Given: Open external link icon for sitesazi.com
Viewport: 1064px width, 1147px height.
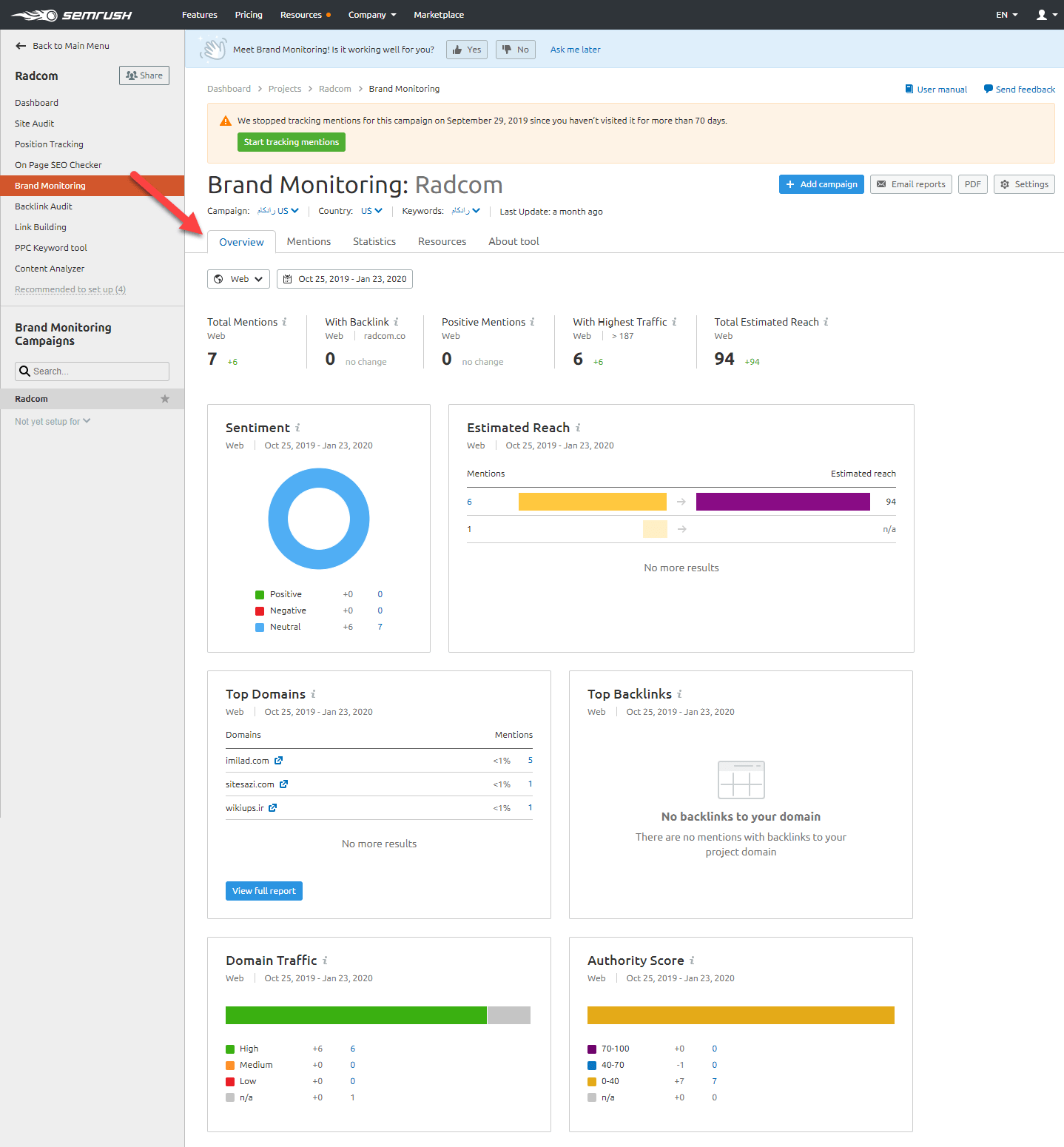Looking at the screenshot, I should tap(283, 784).
